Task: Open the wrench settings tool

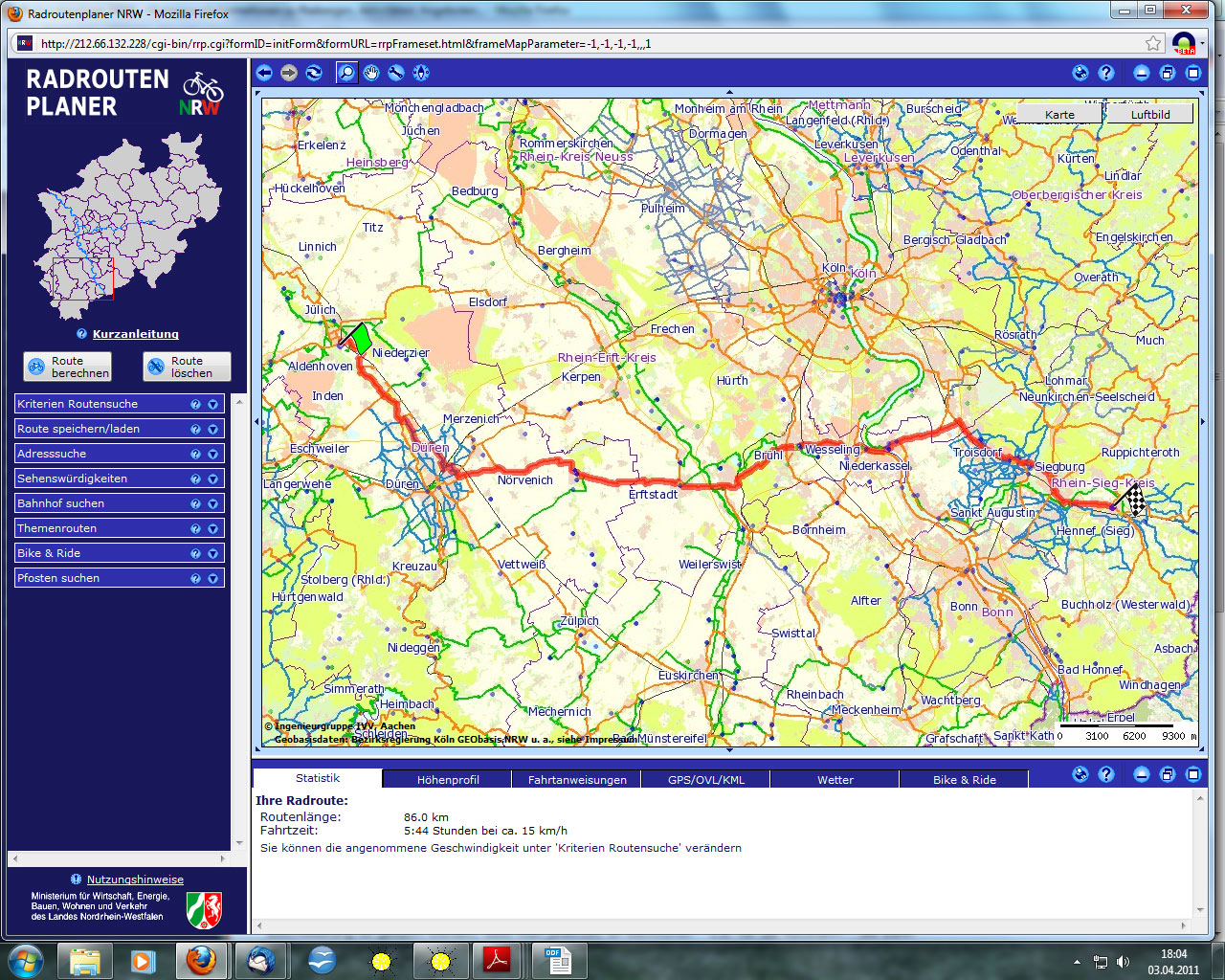Action: [396, 73]
